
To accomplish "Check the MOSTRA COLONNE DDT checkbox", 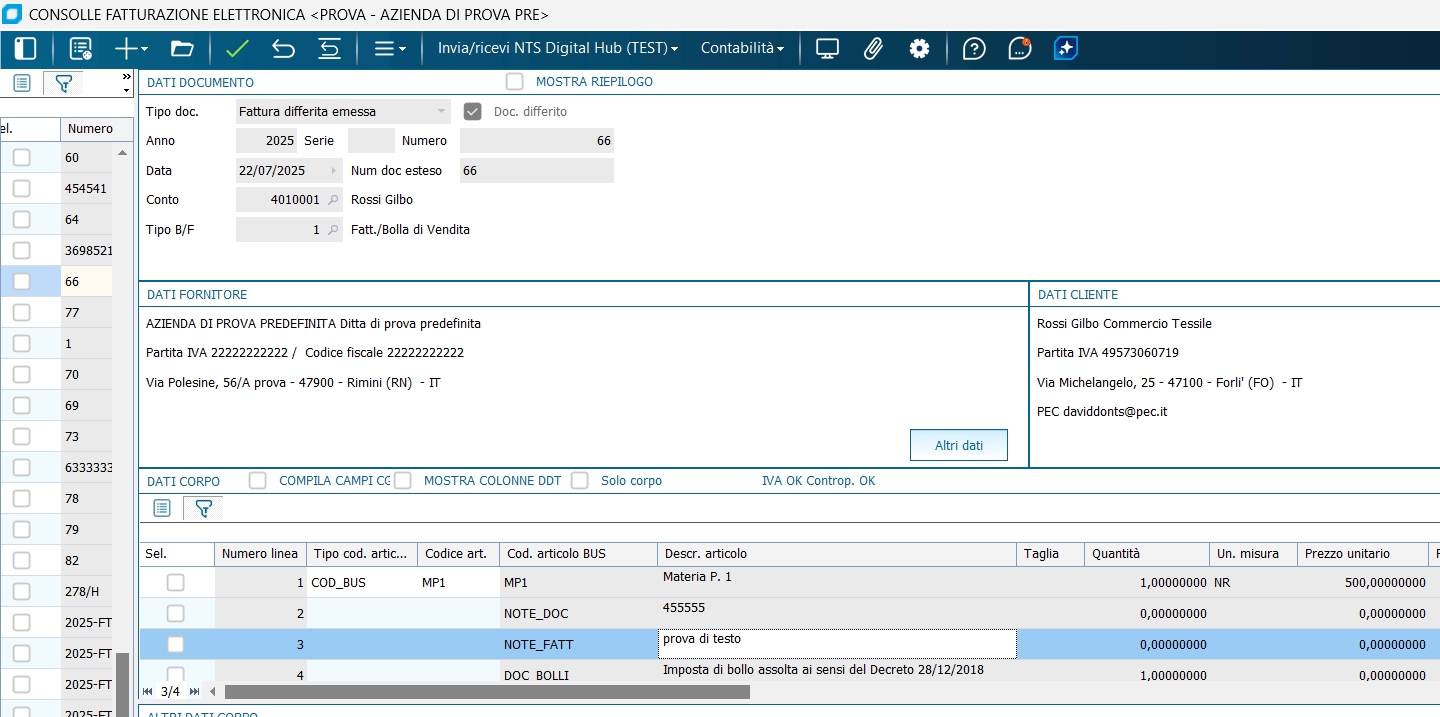I will [x=403, y=481].
